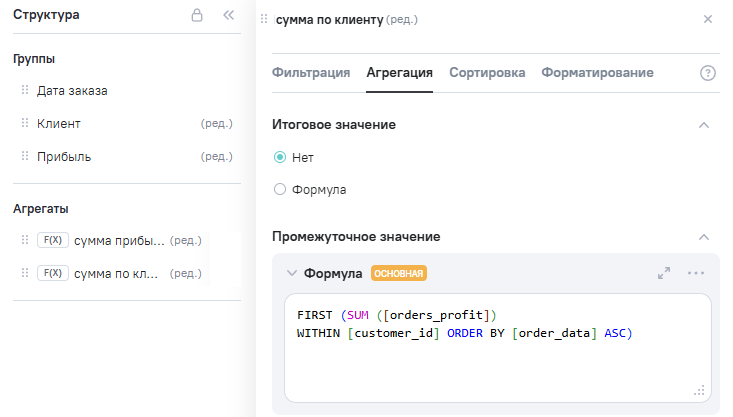Click (ред.) link next to Прибыль
This screenshot has width=733, height=417.
point(216,157)
